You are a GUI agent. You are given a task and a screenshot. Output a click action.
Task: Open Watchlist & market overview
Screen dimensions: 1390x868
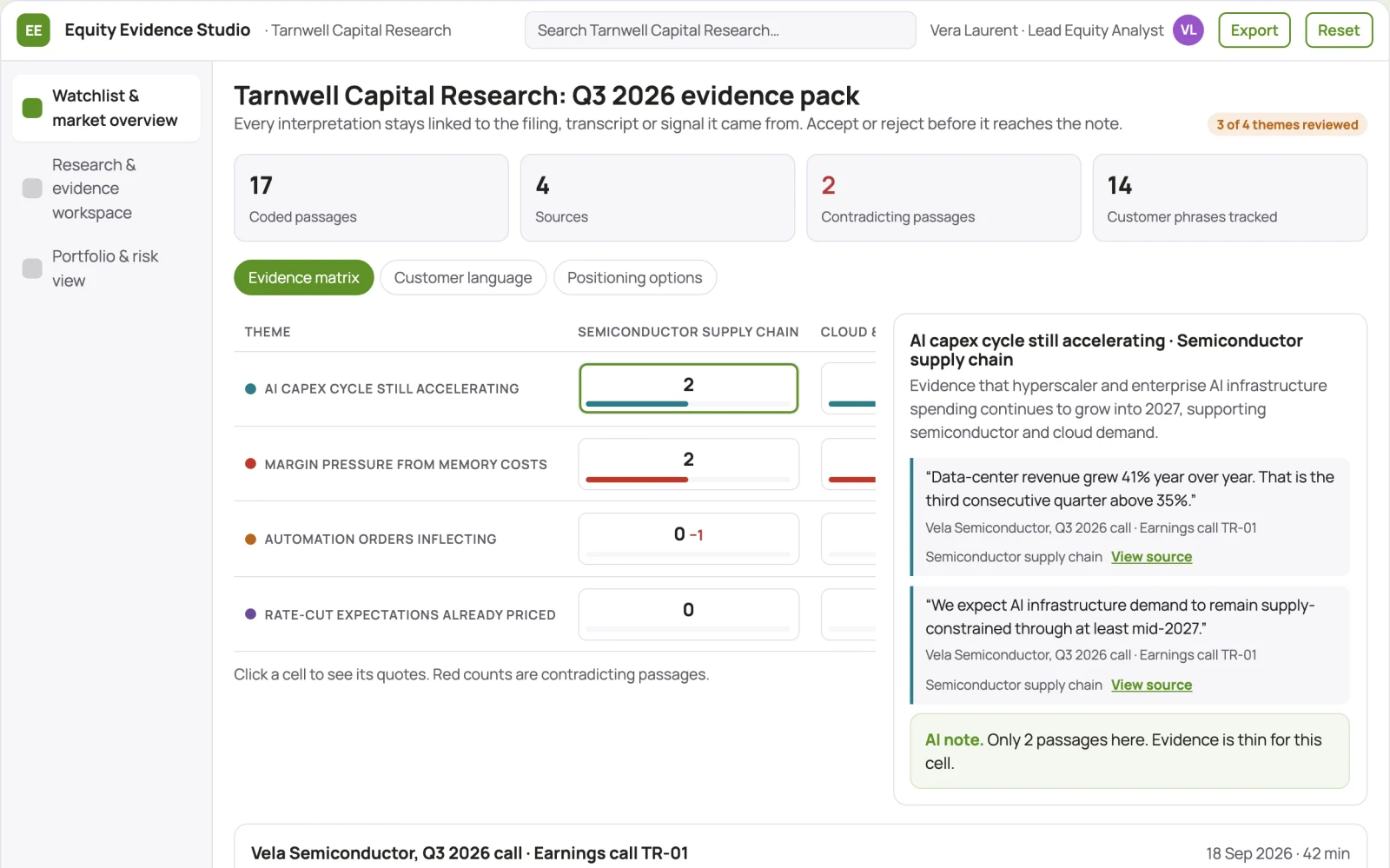[106, 108]
